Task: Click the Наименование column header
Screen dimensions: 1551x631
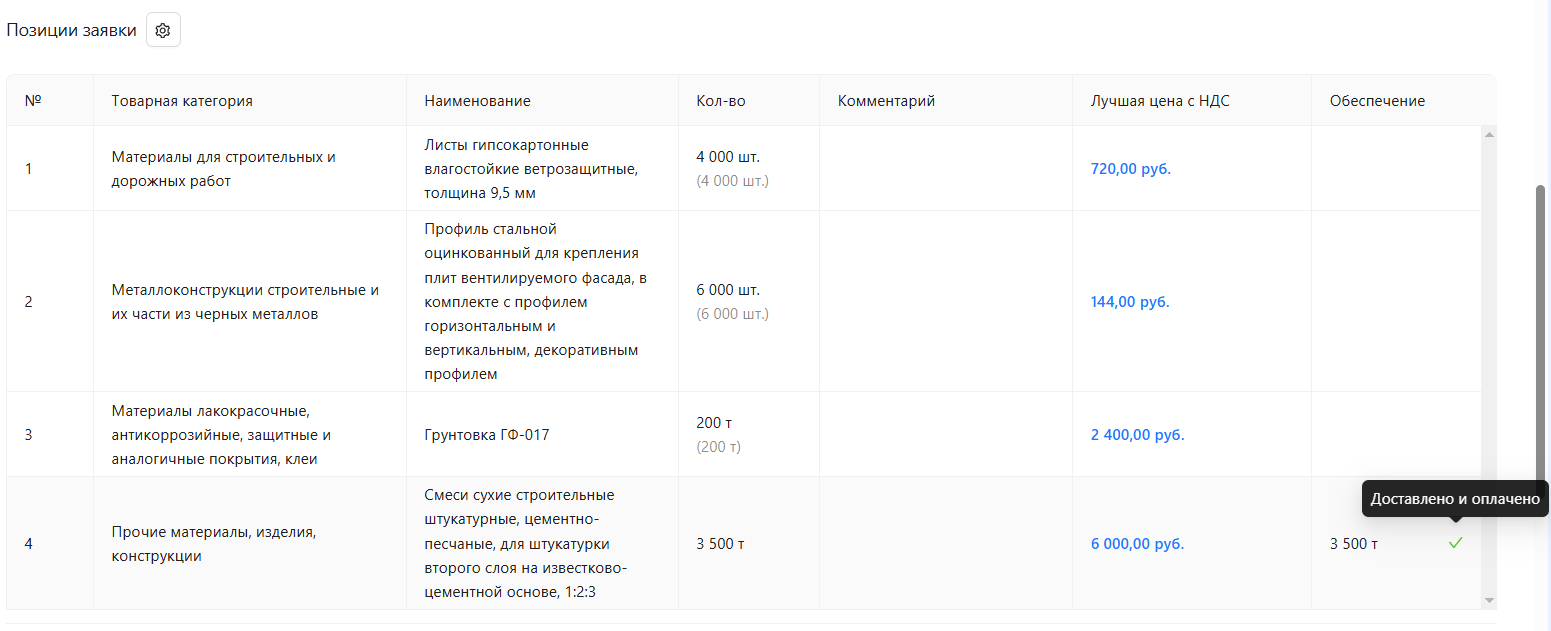Action: pos(477,101)
